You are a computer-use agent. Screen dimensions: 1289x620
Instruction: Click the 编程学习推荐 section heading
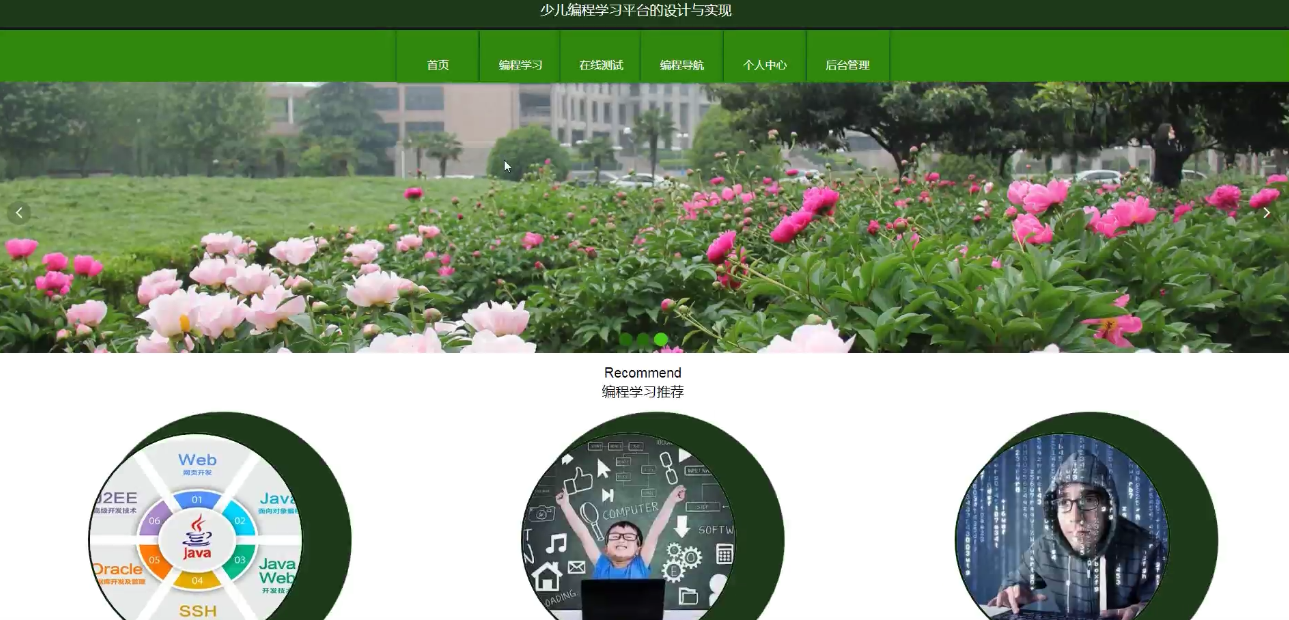(643, 392)
